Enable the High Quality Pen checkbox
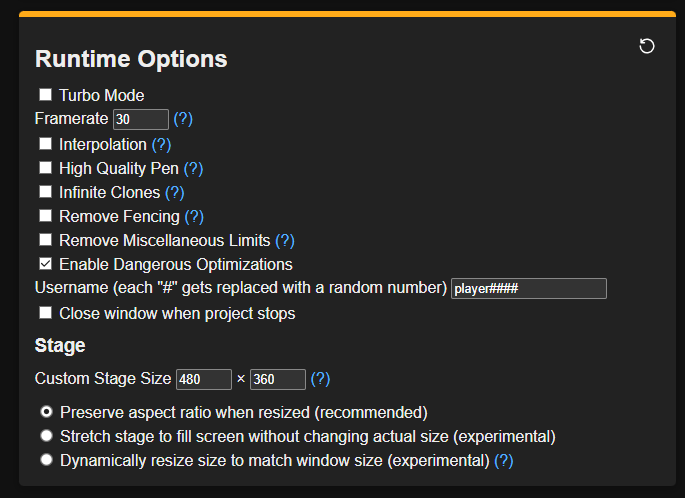The height and width of the screenshot is (498, 685). [46, 168]
